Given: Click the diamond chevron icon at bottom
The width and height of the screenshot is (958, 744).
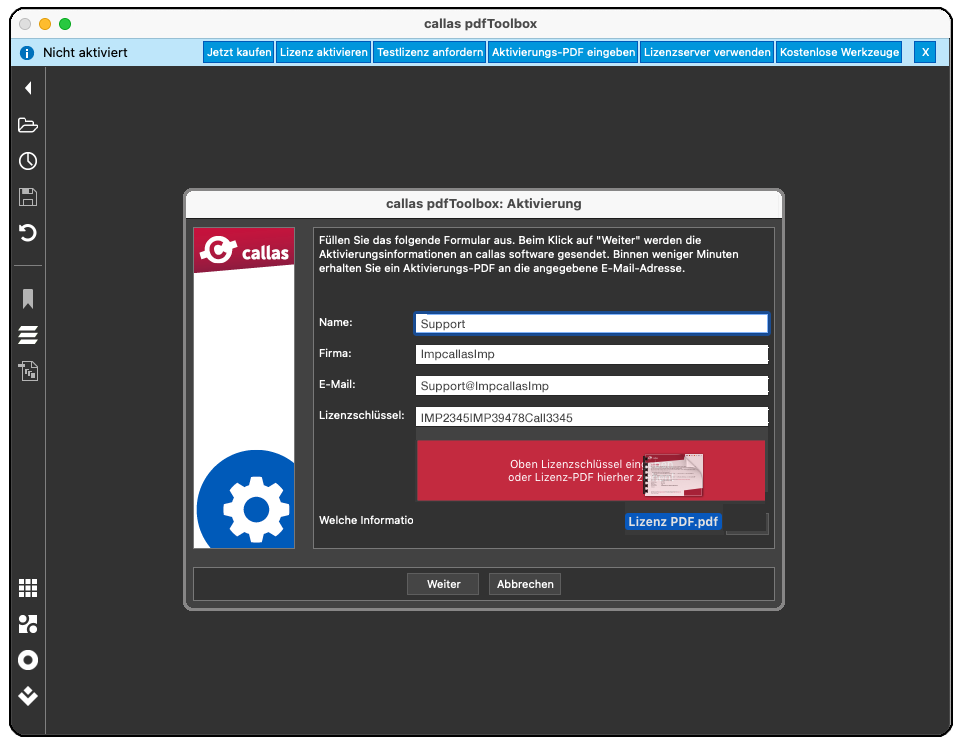Looking at the screenshot, I should coord(28,696).
